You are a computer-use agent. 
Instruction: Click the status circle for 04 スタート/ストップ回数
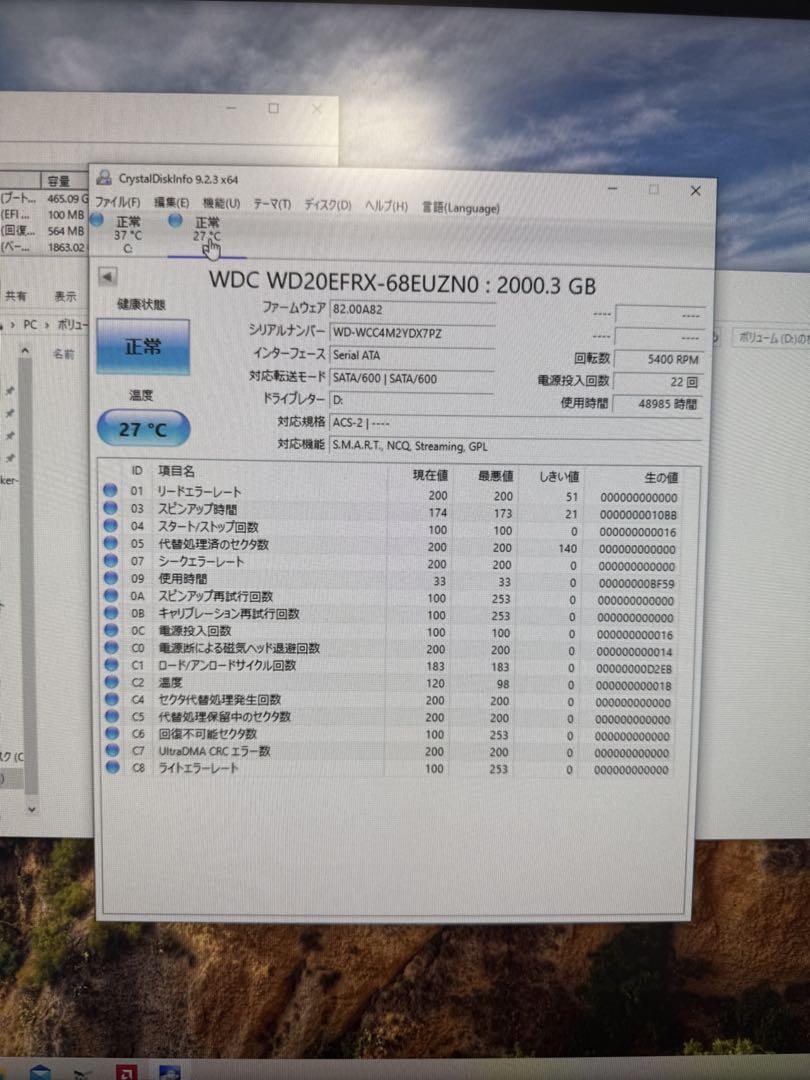coord(110,526)
